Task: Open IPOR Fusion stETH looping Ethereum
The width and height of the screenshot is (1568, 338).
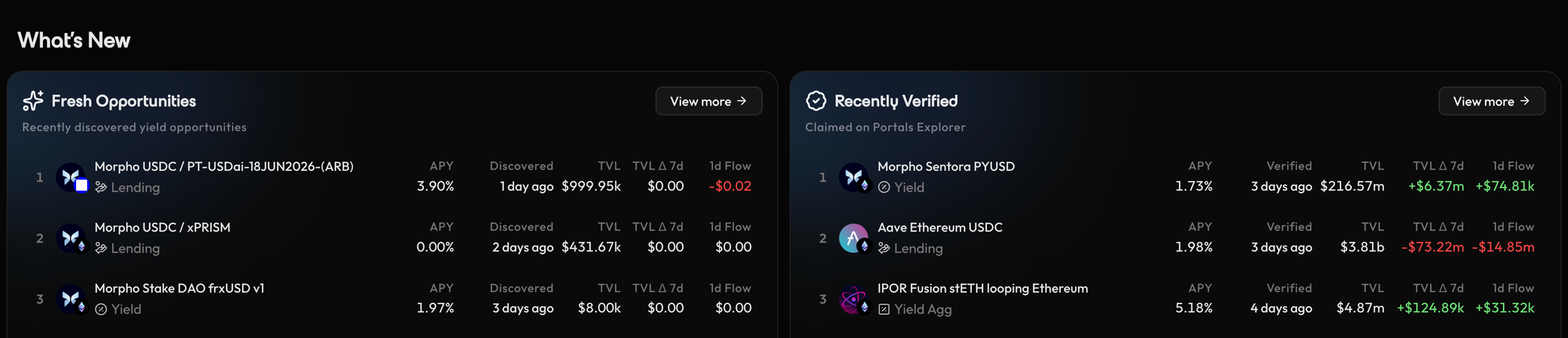Action: coord(982,289)
